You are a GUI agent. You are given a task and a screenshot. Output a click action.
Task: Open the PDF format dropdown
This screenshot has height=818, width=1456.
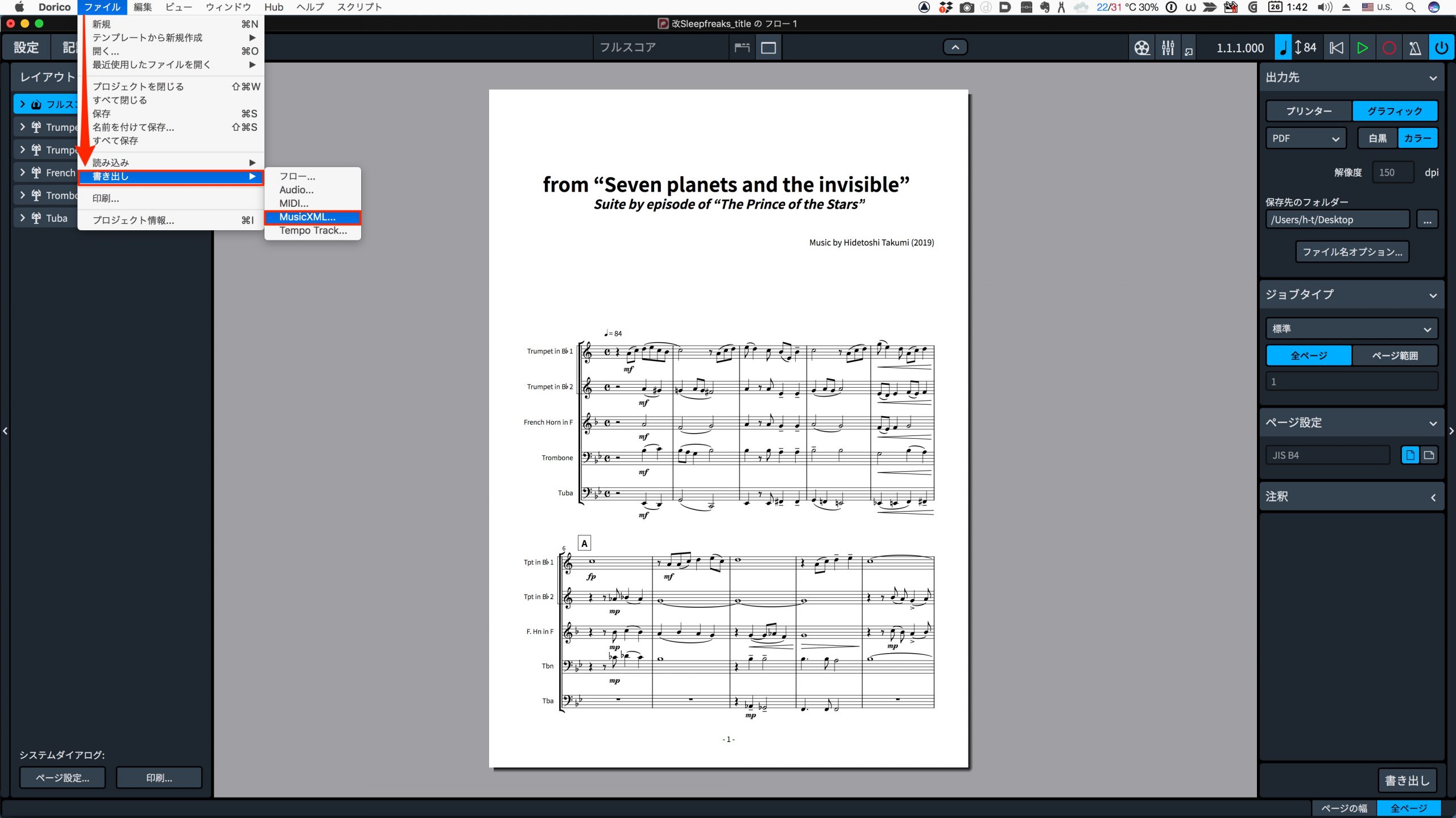click(x=1306, y=138)
